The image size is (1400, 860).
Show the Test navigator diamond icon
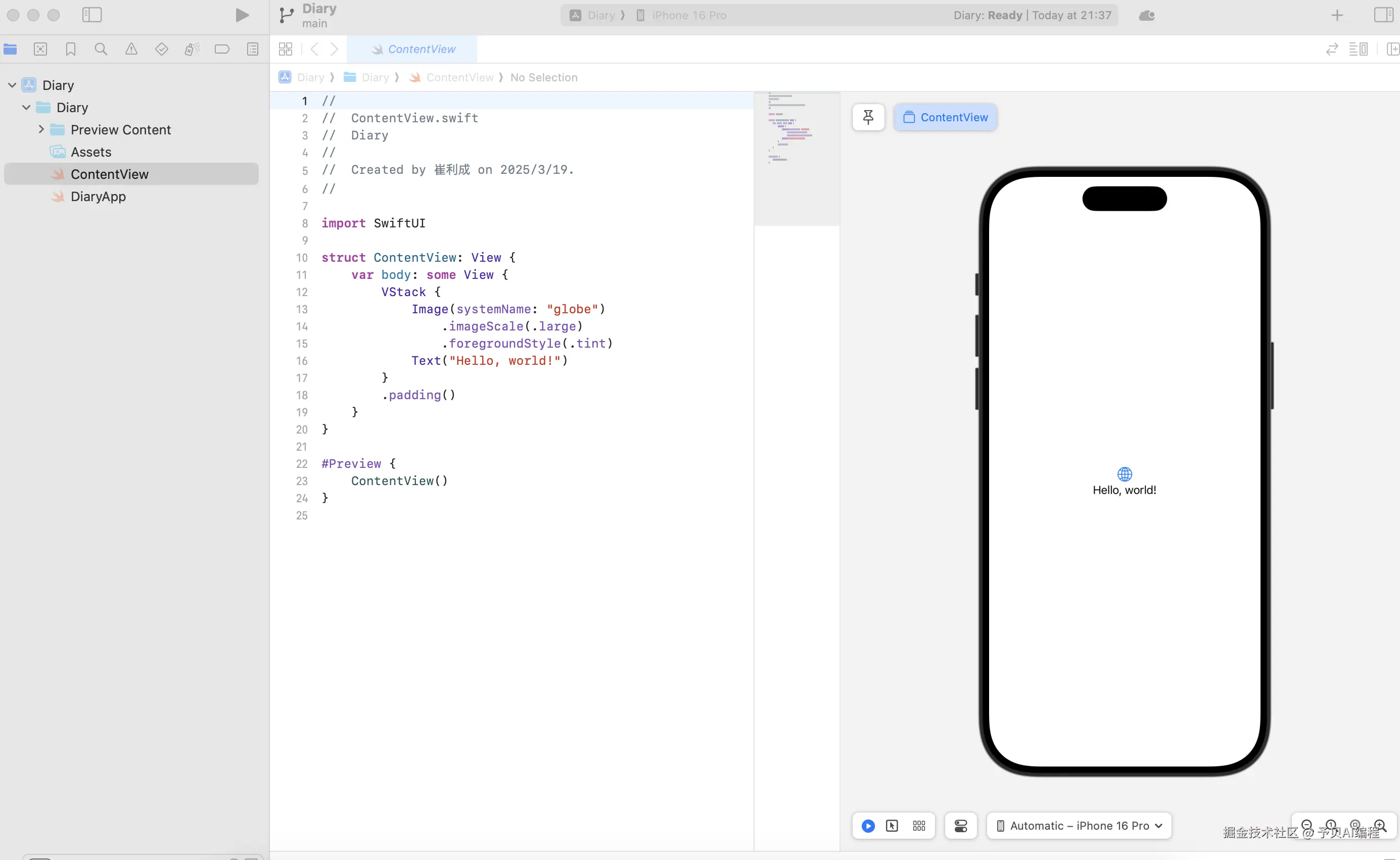pos(162,50)
